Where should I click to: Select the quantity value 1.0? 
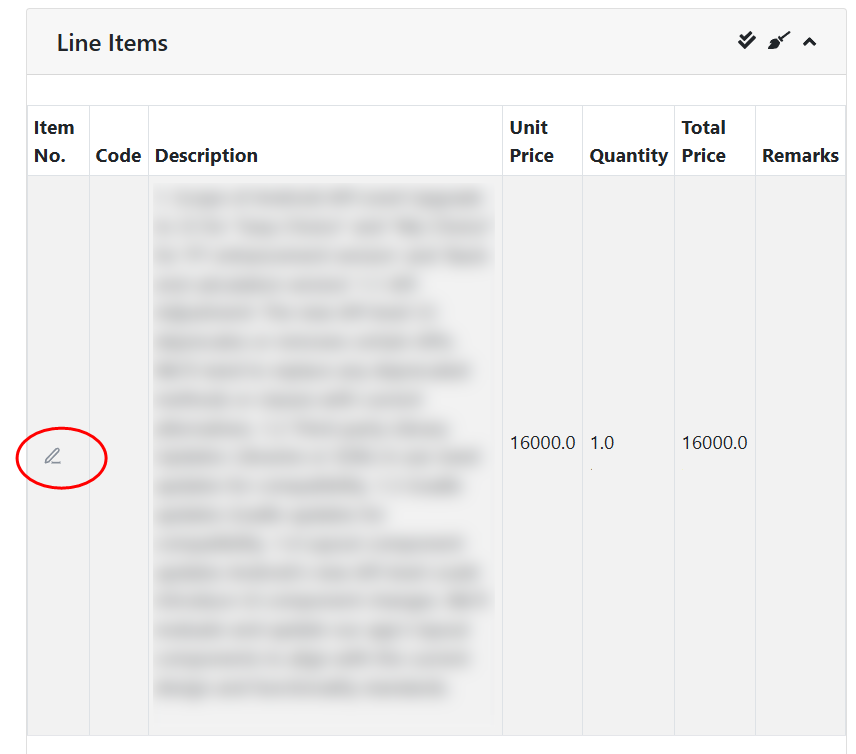click(x=602, y=443)
